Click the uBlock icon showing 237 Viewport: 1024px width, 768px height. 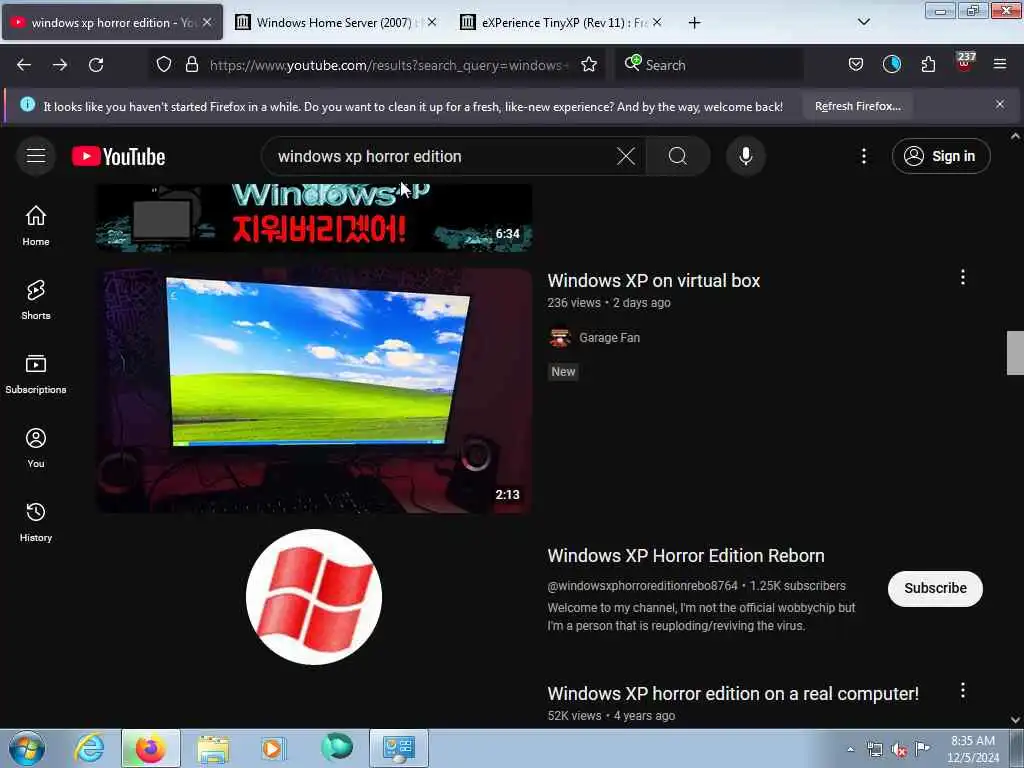point(965,63)
